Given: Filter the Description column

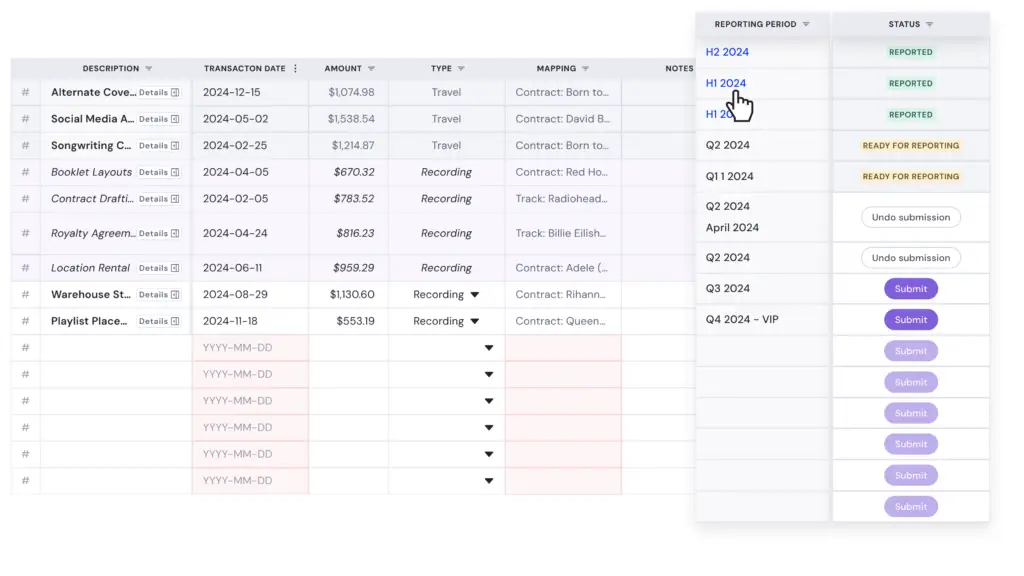Looking at the screenshot, I should [149, 69].
